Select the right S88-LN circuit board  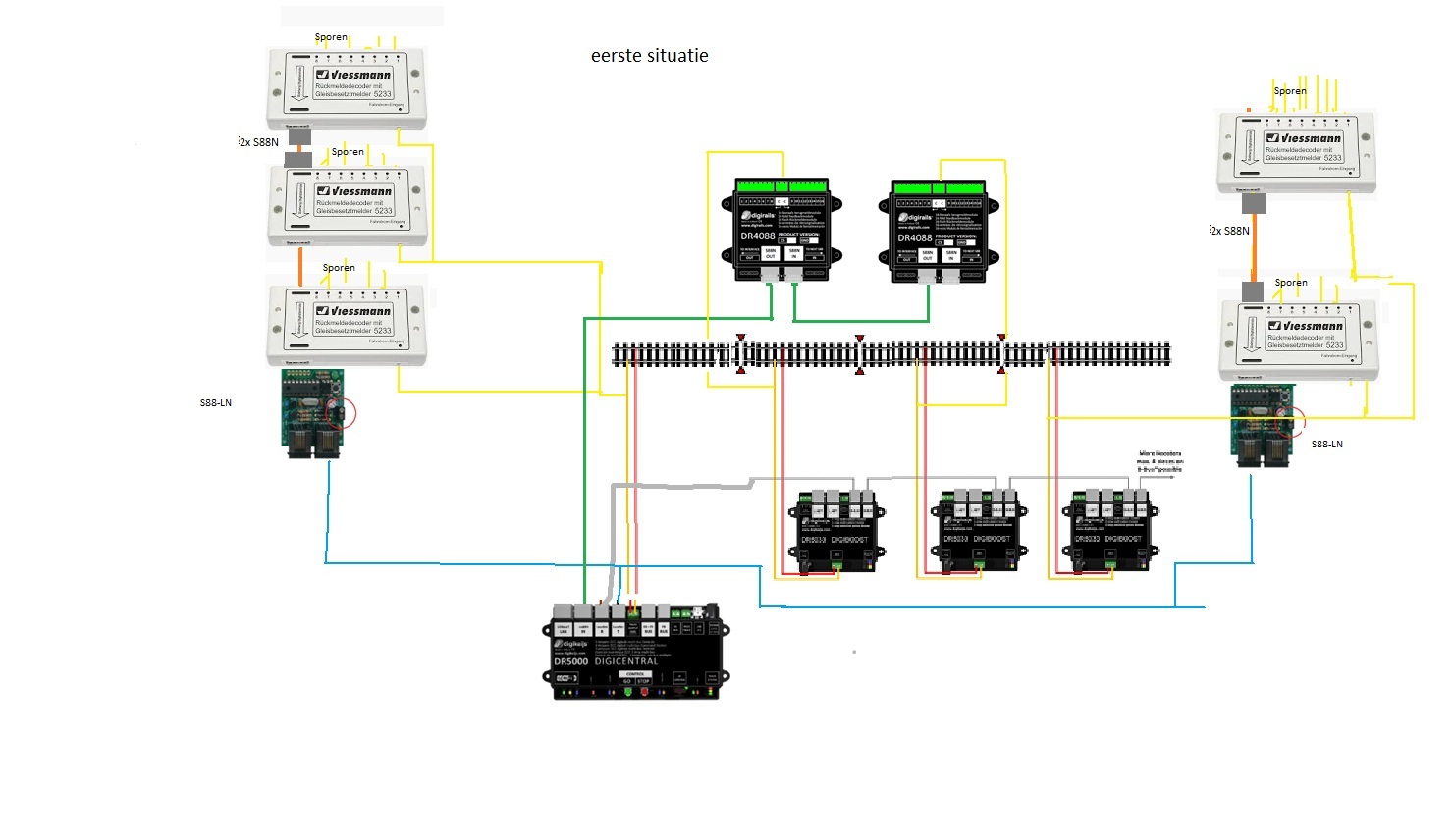pyautogui.click(x=1265, y=425)
